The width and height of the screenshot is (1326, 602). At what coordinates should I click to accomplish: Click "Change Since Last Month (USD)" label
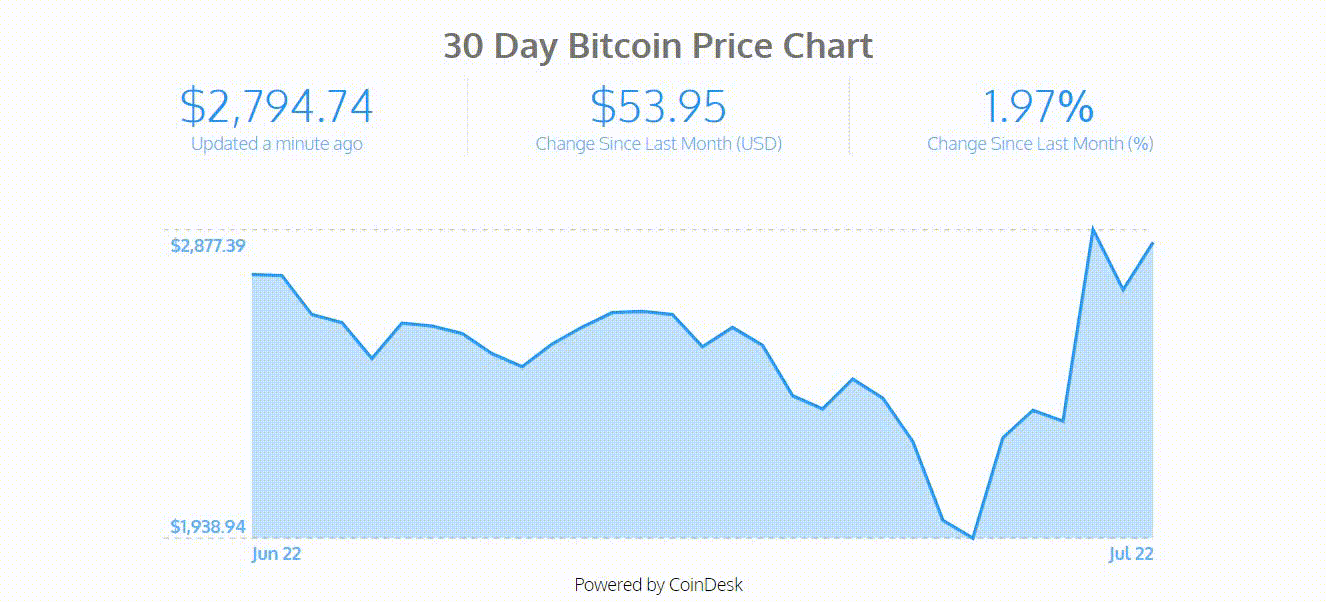tap(658, 144)
